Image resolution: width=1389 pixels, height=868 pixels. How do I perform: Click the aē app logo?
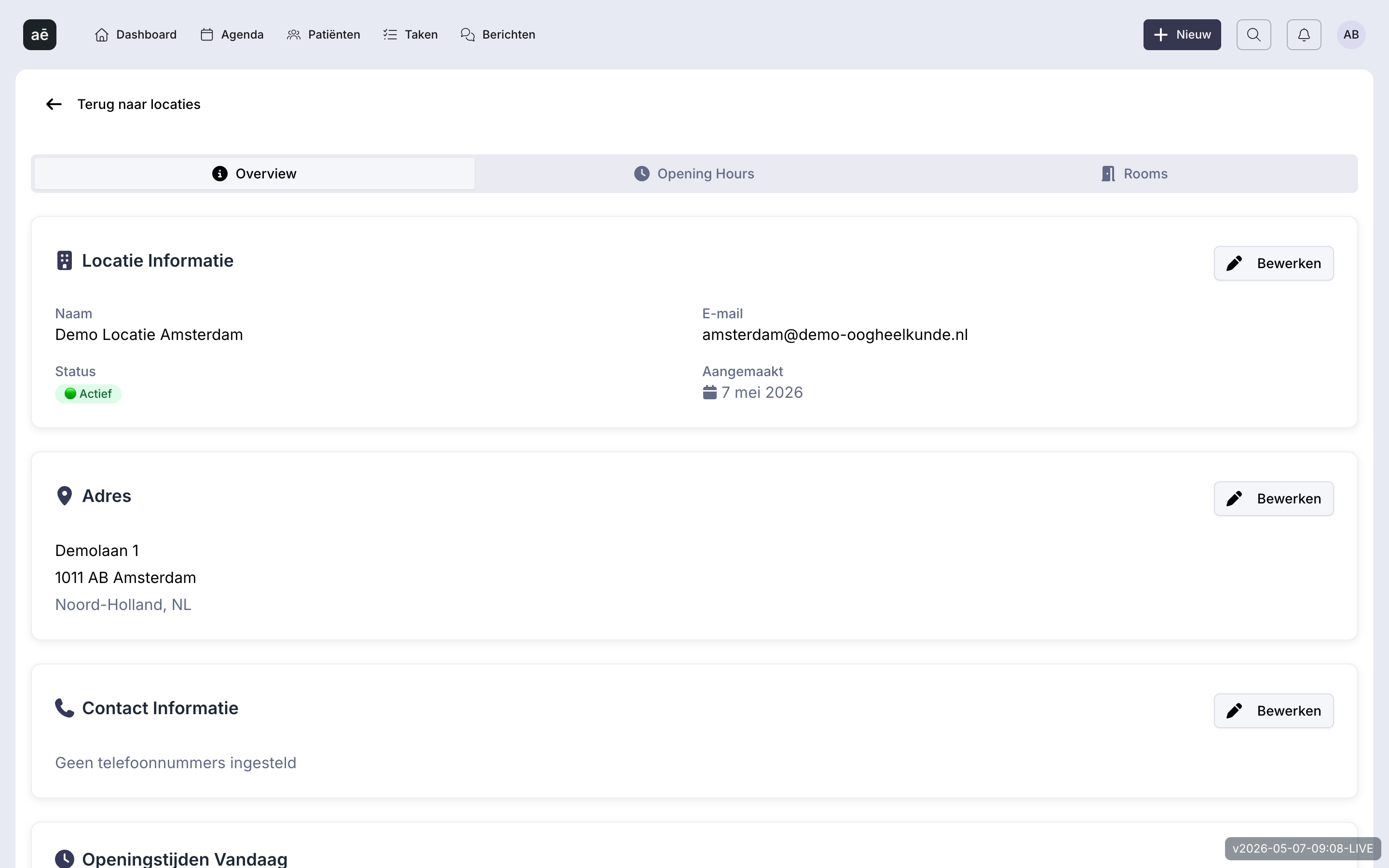tap(40, 34)
